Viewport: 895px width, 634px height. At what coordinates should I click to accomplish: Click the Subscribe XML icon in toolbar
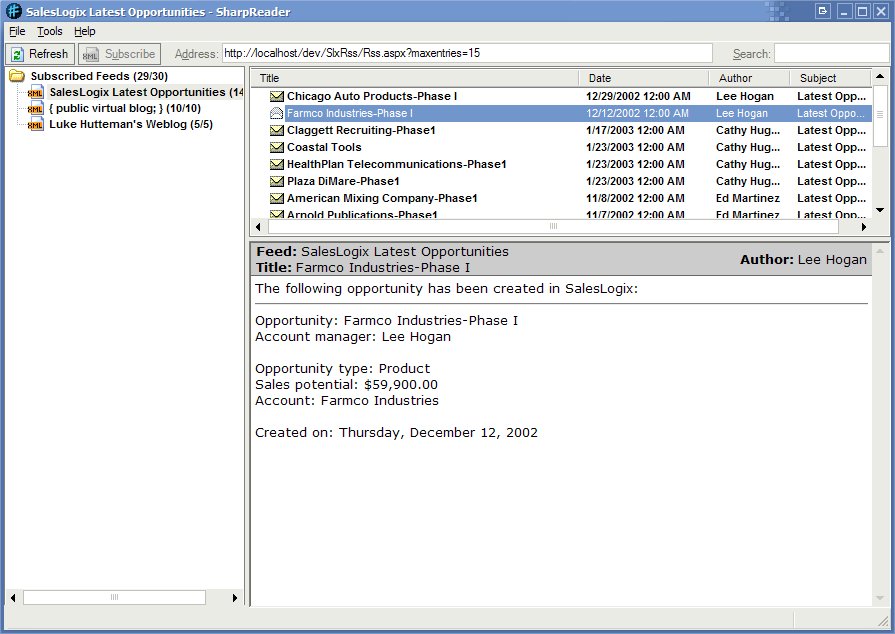[90, 54]
